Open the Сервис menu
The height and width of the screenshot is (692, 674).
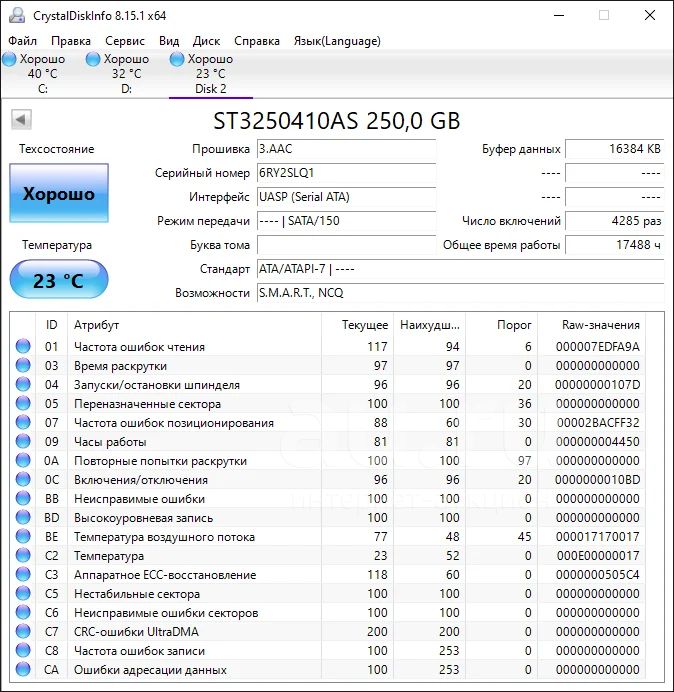coord(125,41)
